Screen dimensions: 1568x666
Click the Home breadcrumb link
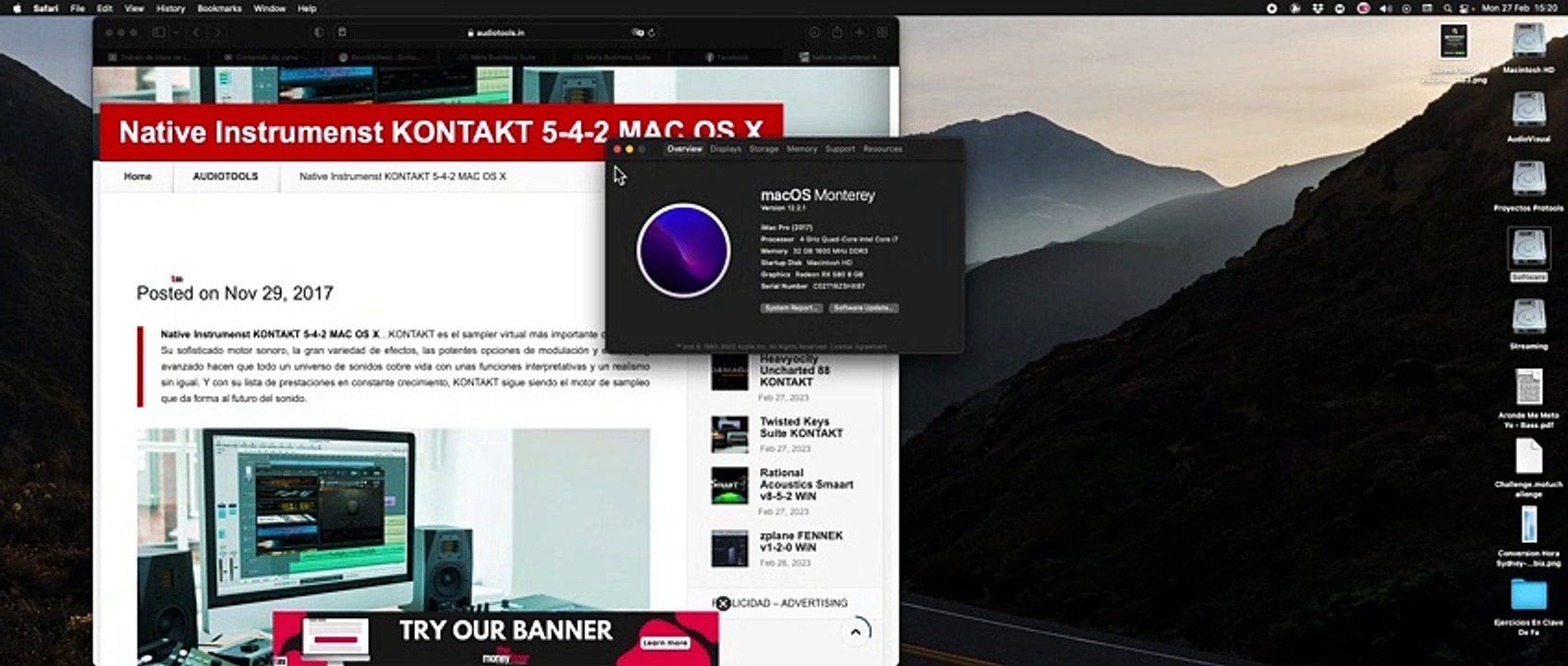click(138, 177)
